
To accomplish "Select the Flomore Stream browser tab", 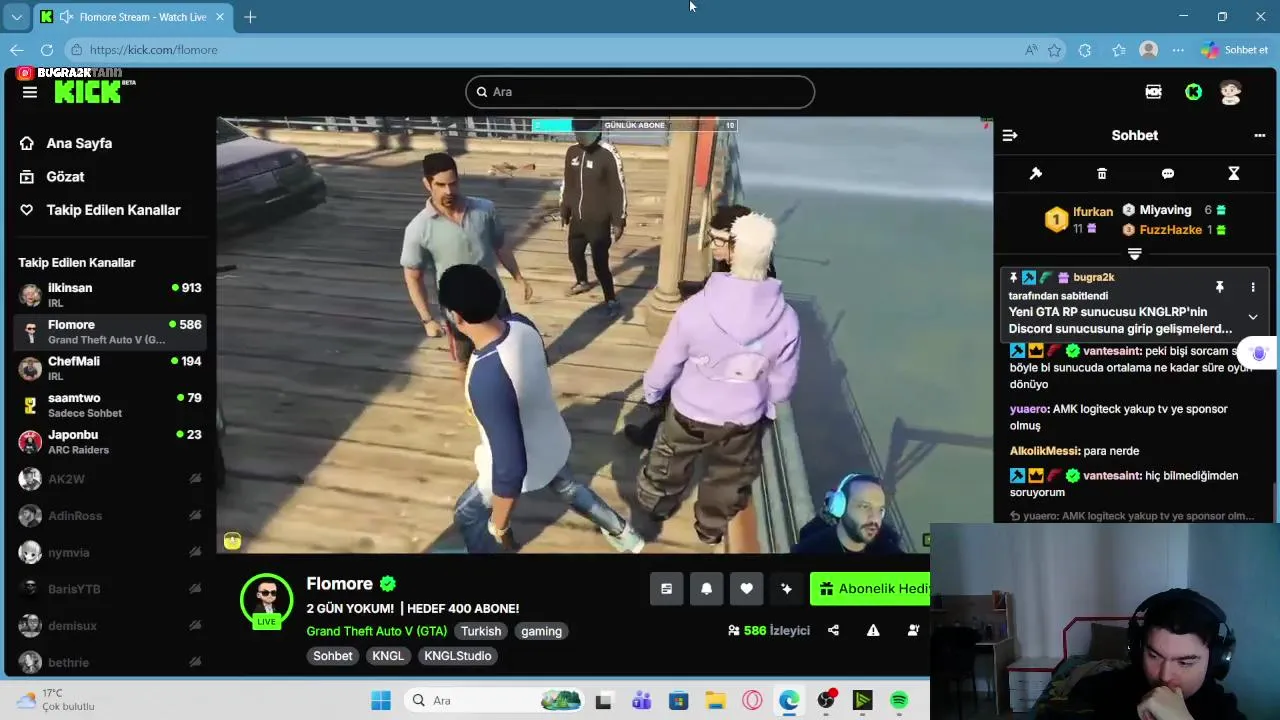I will coord(134,17).
